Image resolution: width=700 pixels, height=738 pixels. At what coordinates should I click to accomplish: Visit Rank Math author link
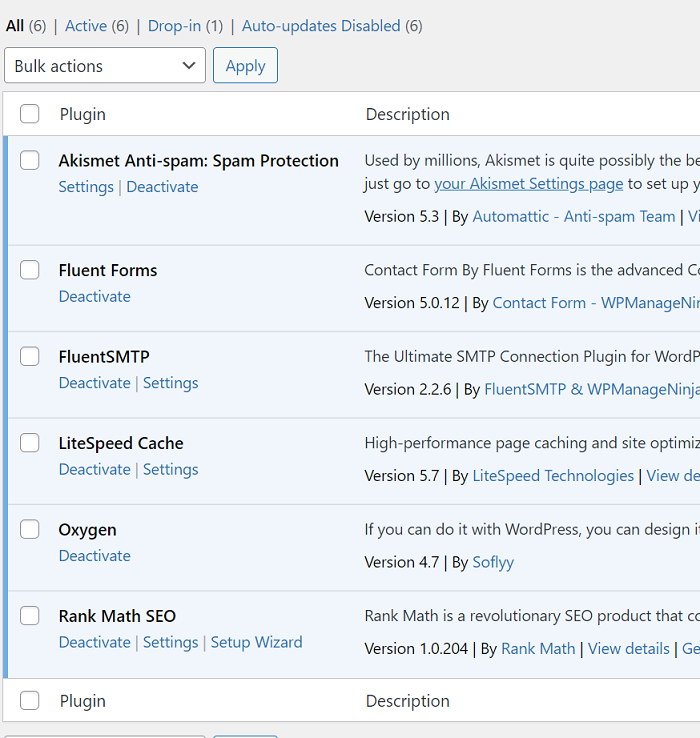click(538, 649)
